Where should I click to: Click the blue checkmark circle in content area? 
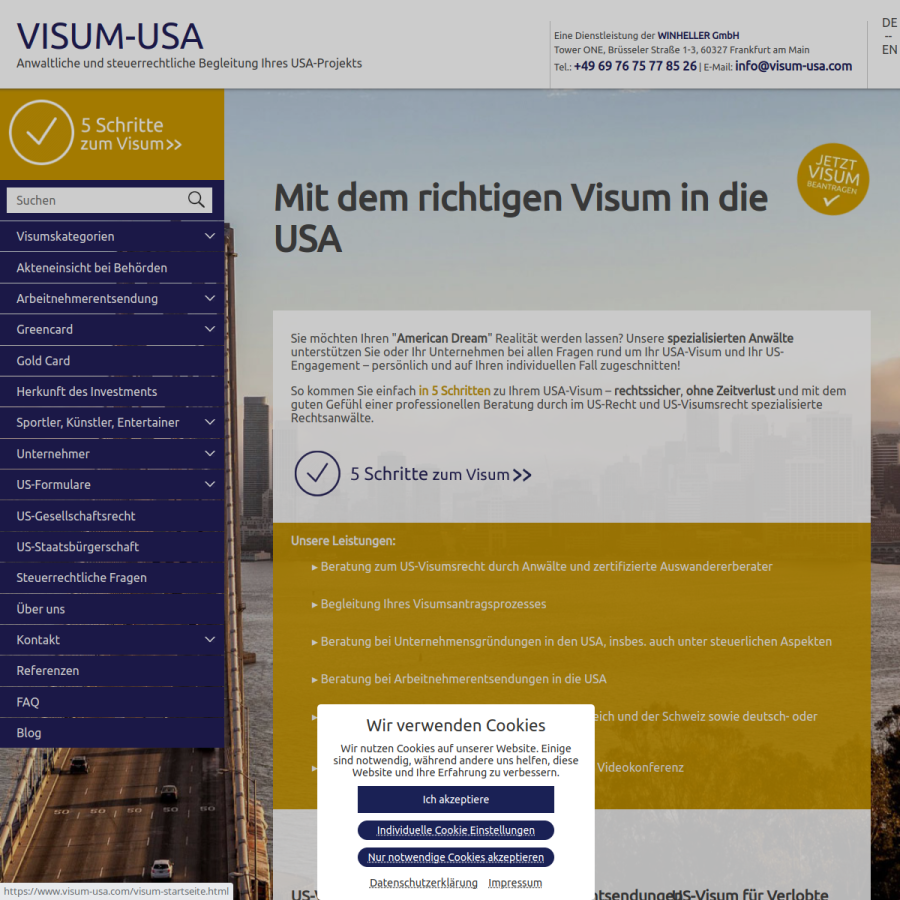pos(317,474)
